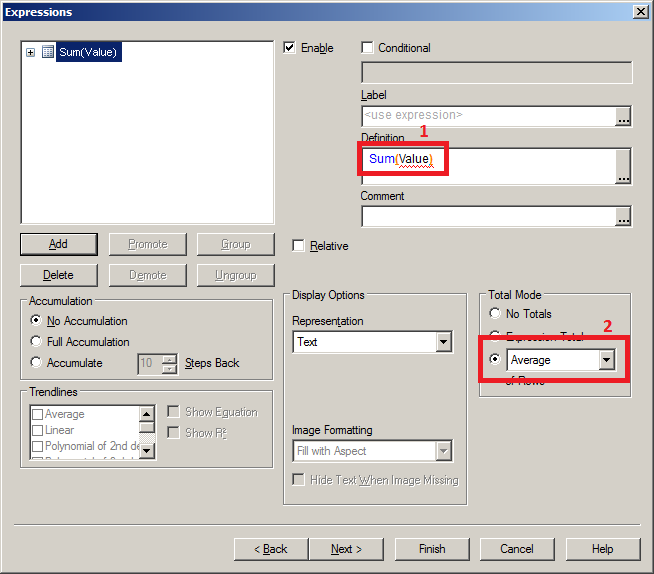Click the Label input field
The width and height of the screenshot is (654, 574).
point(488,116)
